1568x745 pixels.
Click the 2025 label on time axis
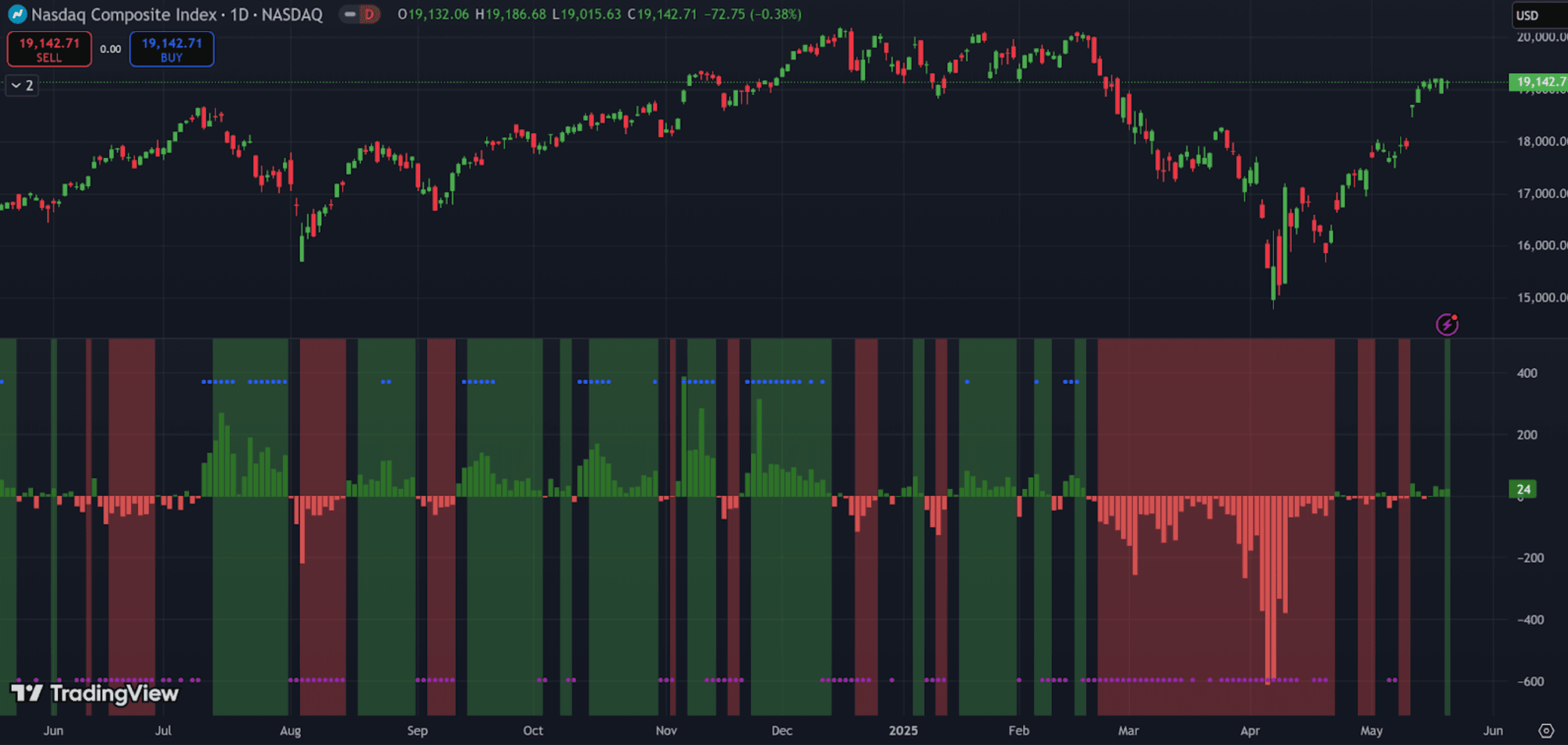[903, 731]
